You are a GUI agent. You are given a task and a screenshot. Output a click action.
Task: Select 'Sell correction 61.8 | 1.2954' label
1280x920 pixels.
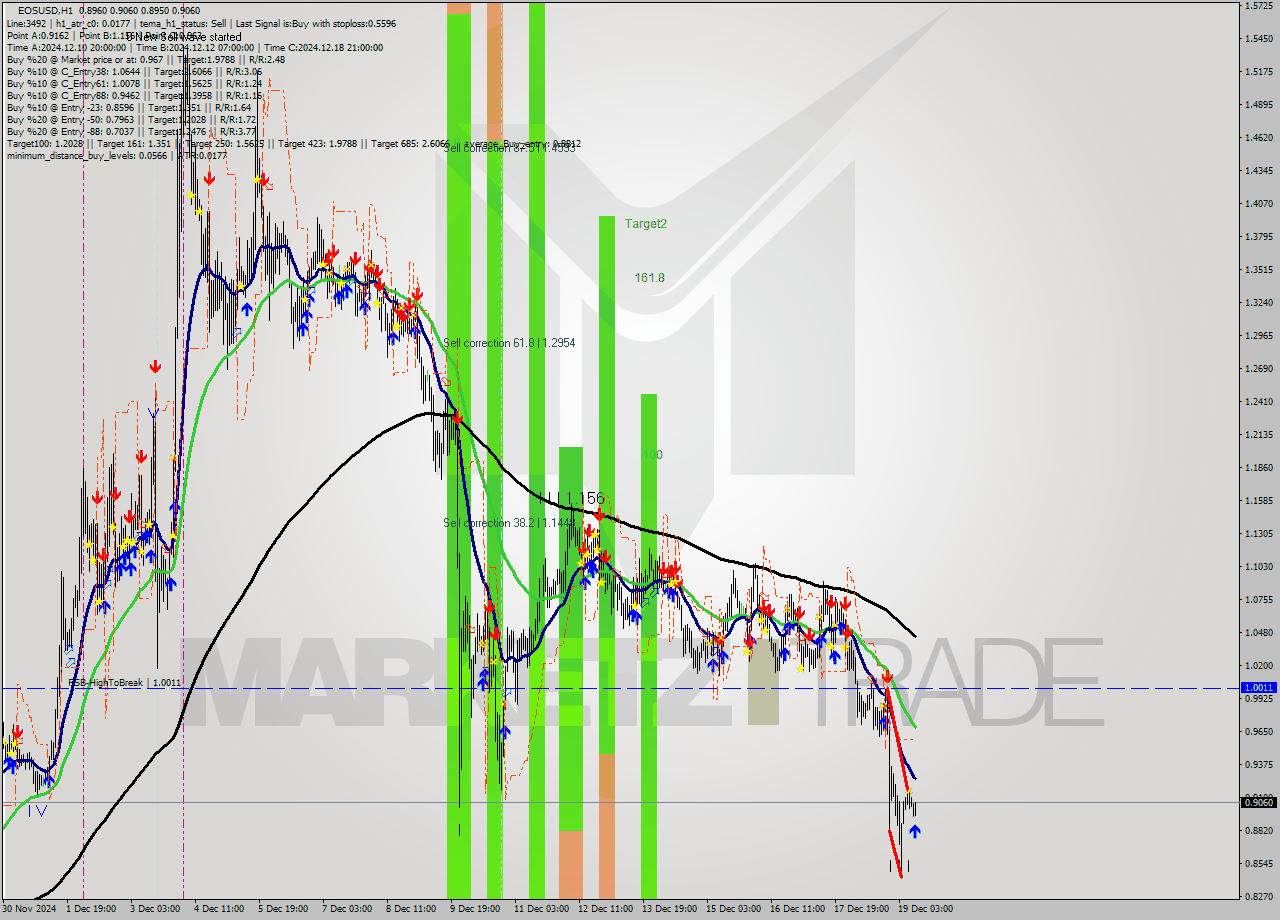tap(509, 343)
